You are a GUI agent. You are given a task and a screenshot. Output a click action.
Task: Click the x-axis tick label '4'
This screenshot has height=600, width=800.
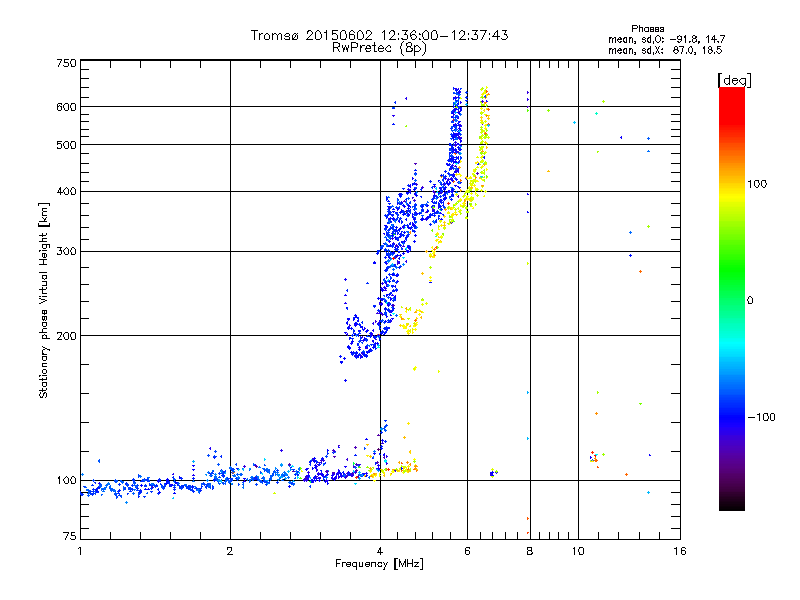(380, 551)
